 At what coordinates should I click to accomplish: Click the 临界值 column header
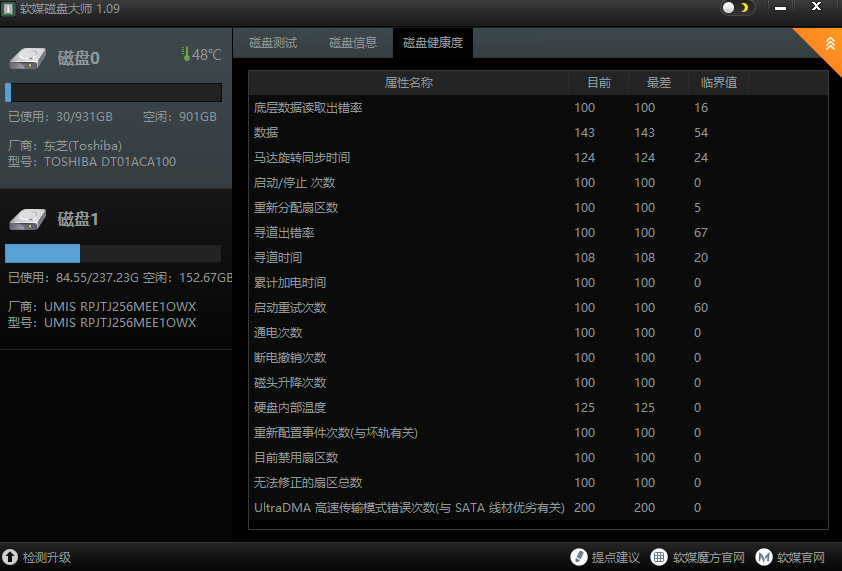pos(718,82)
